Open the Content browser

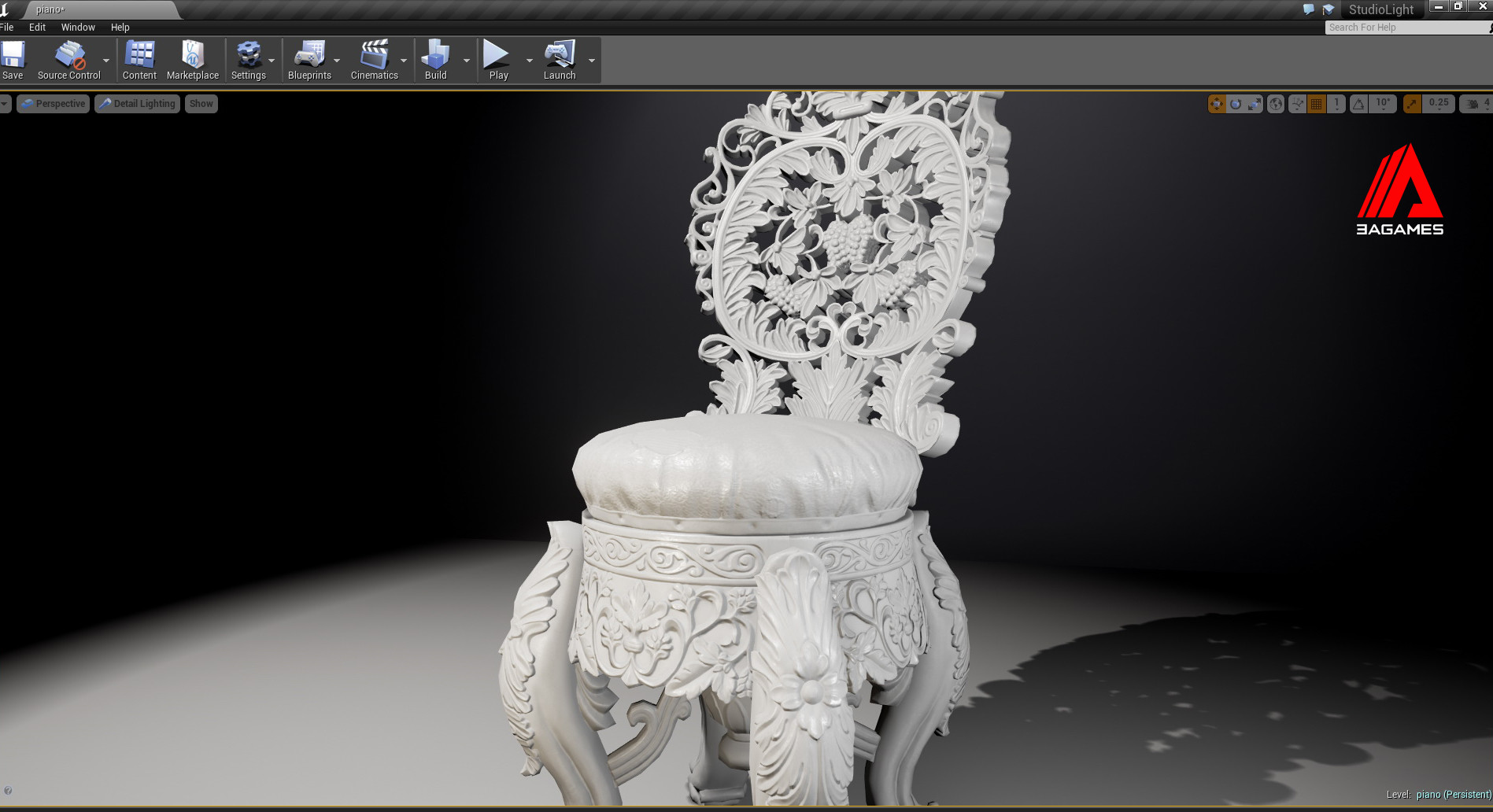pos(139,61)
